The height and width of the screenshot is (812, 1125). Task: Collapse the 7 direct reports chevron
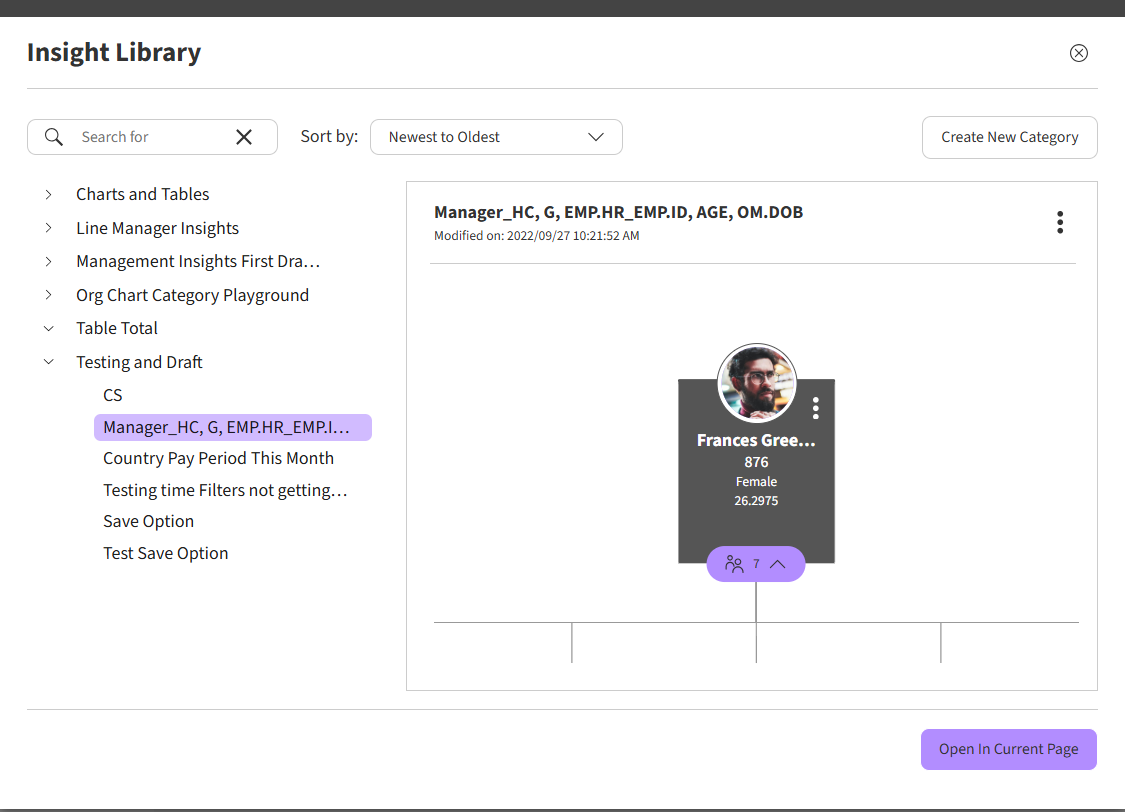778,564
